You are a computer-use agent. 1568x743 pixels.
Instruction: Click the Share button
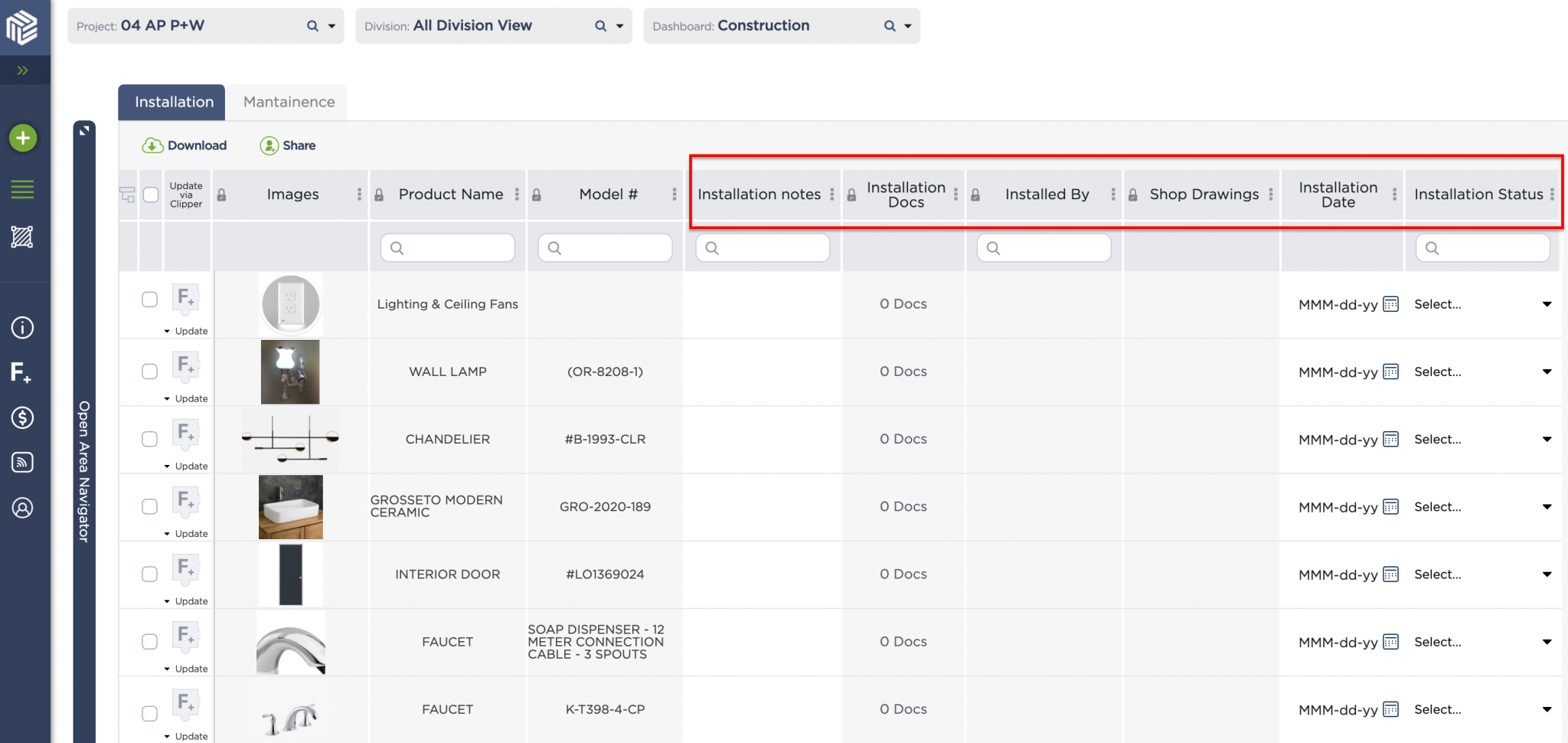(288, 146)
